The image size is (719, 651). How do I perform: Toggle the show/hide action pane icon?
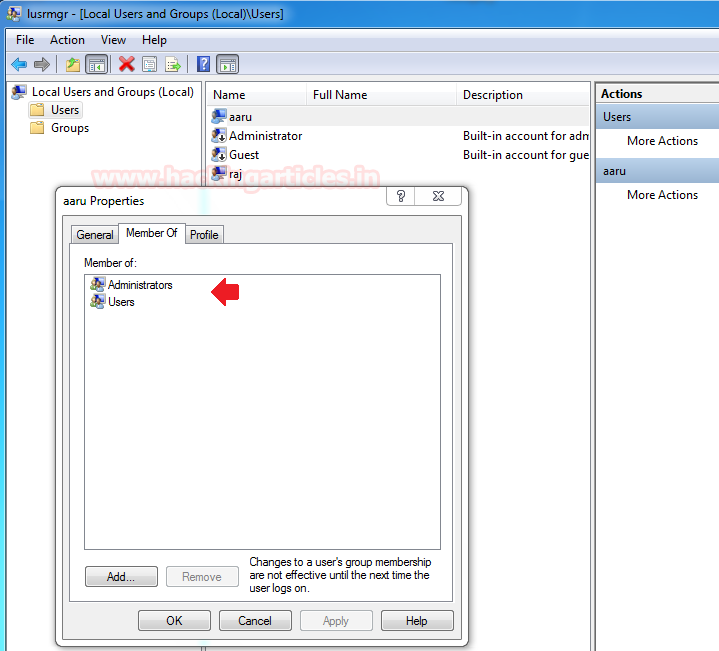[x=228, y=65]
